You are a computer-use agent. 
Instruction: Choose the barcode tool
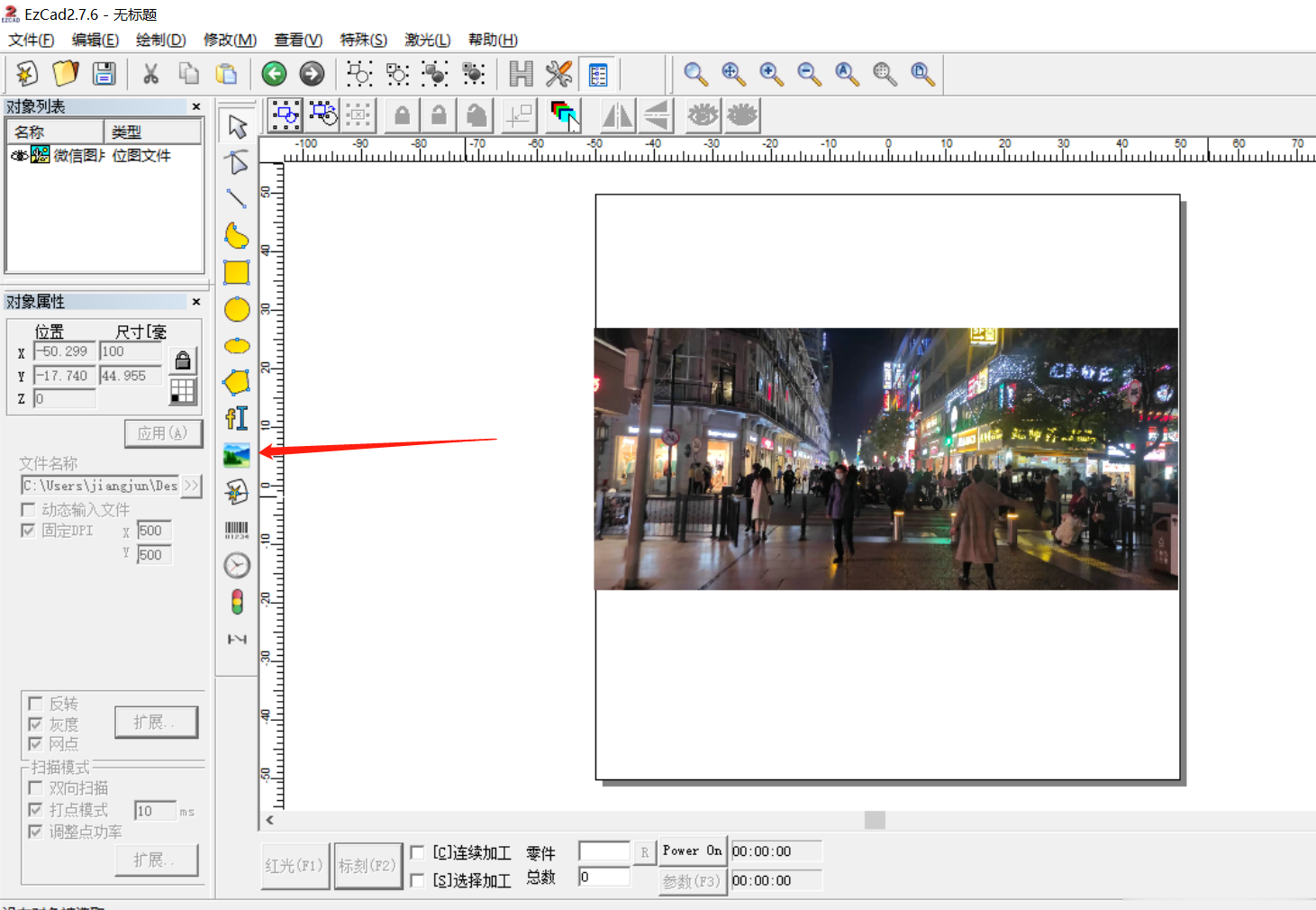click(x=236, y=530)
